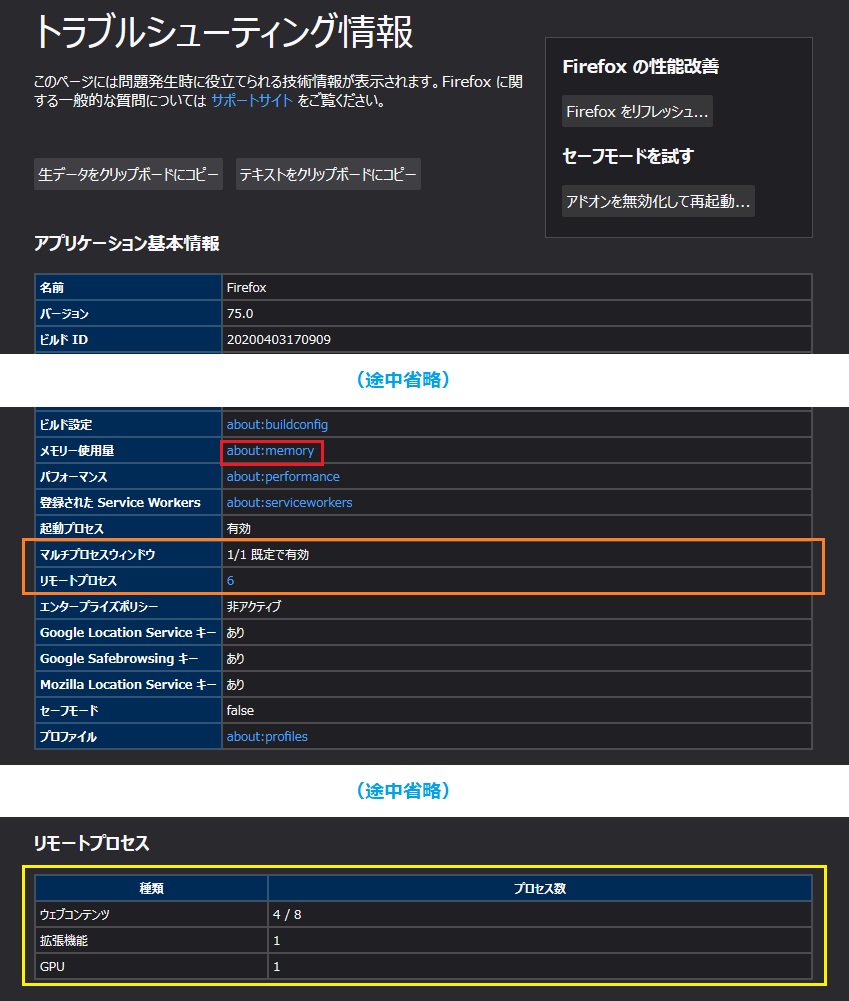Screen dimensions: 849x1001
Task: Click the 種類 column header
Action: (151, 888)
